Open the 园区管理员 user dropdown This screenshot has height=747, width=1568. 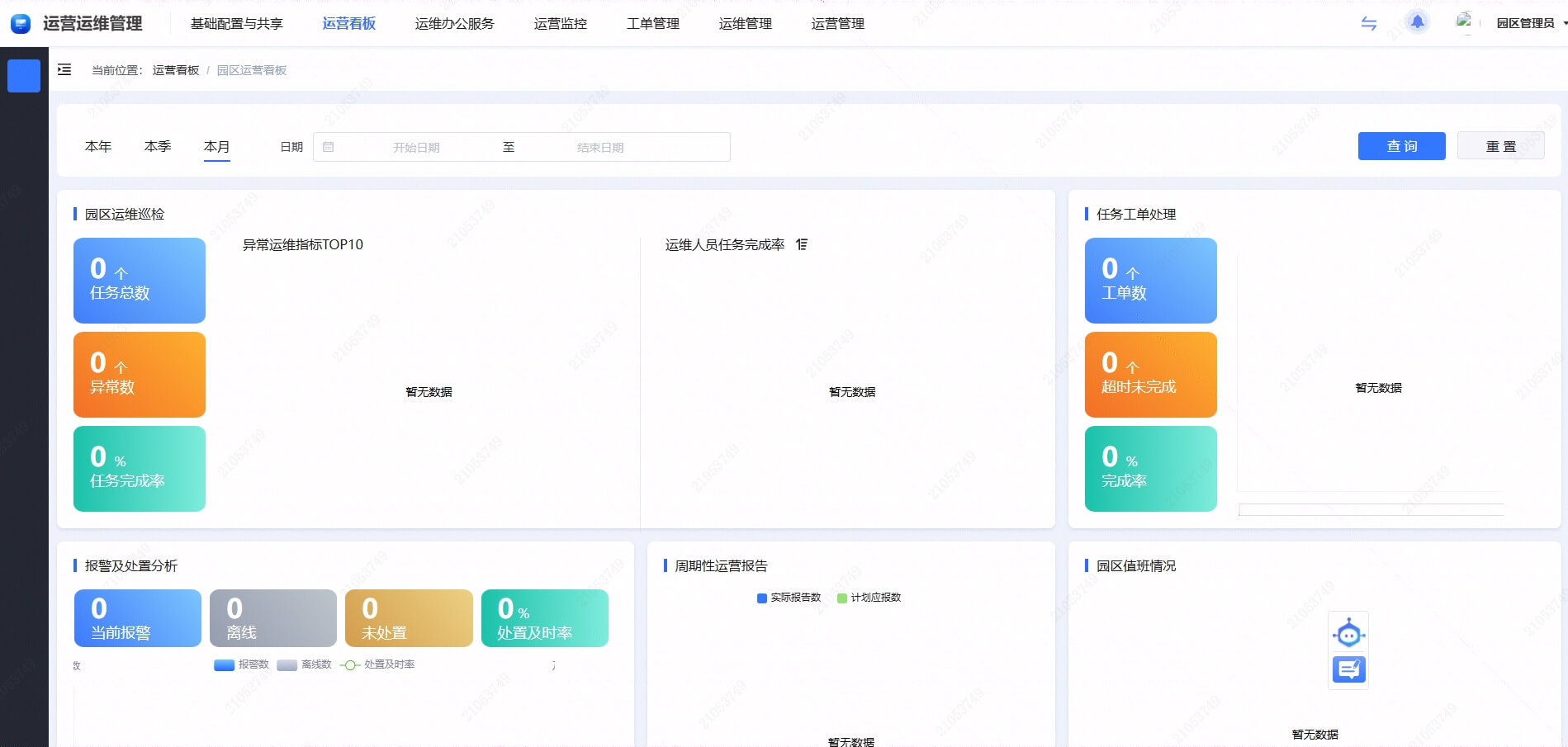1532,23
